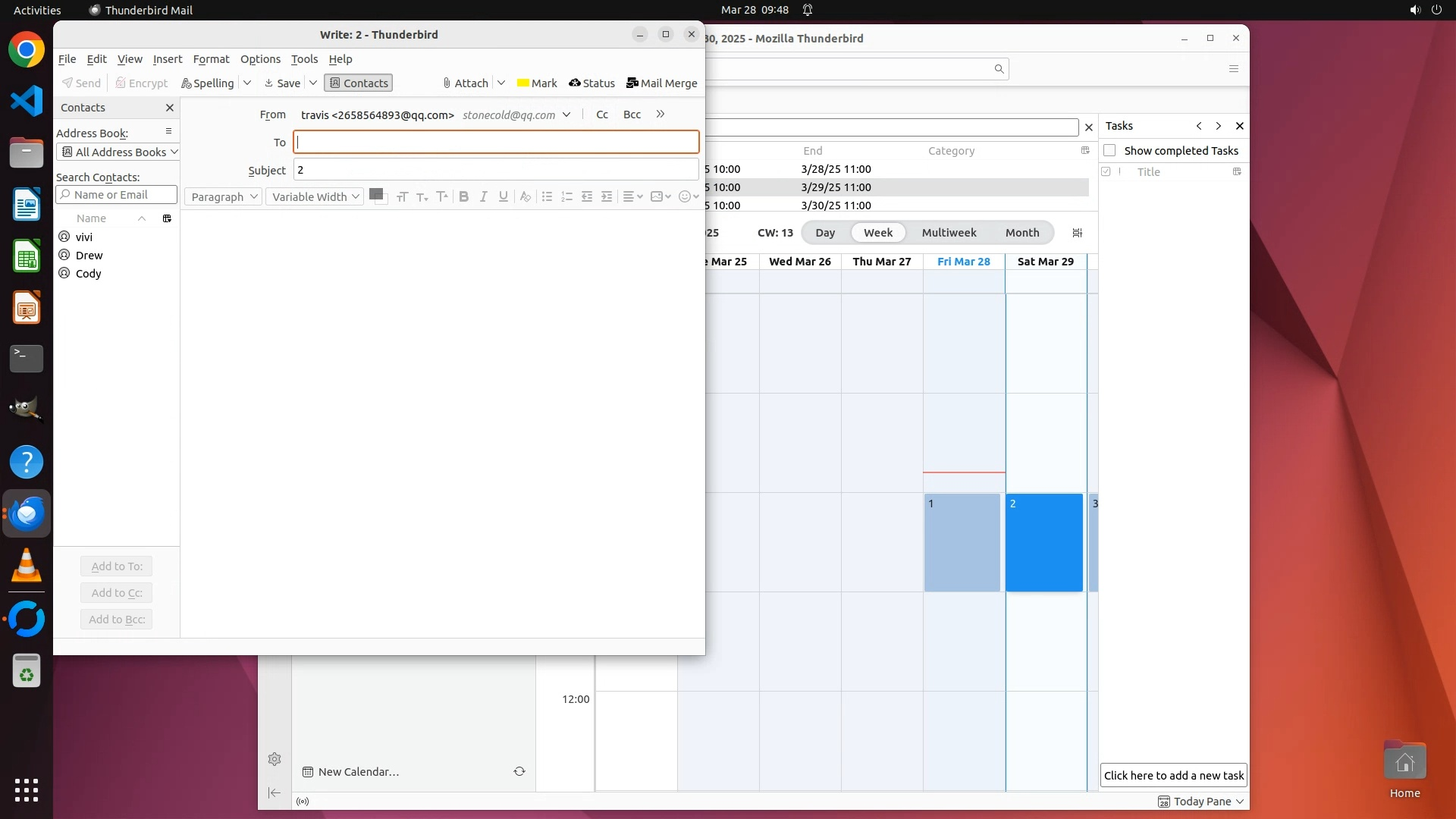This screenshot has width=1456, height=819.
Task: Open the Format menu
Action: (211, 59)
